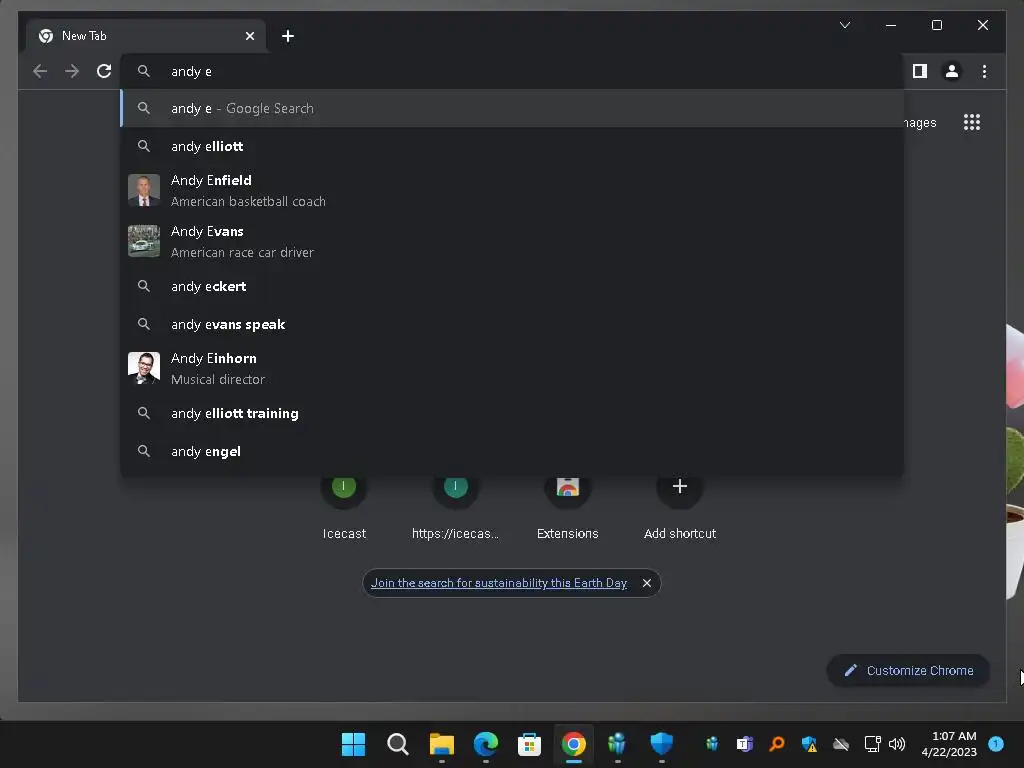Open the Windows Start menu

click(x=353, y=744)
